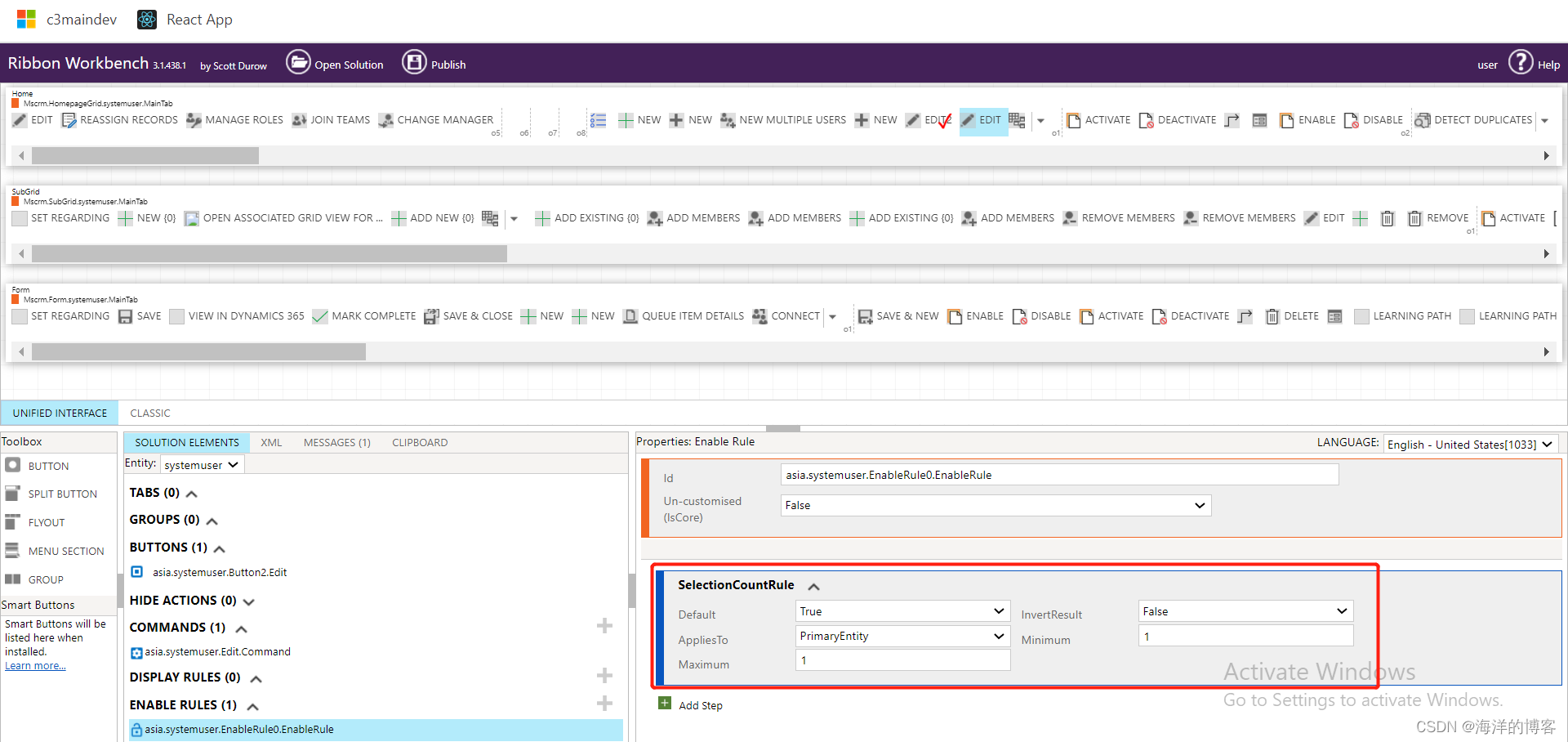1568x742 pixels.
Task: Collapse the BUTTONS (1) section
Action: coord(220,548)
